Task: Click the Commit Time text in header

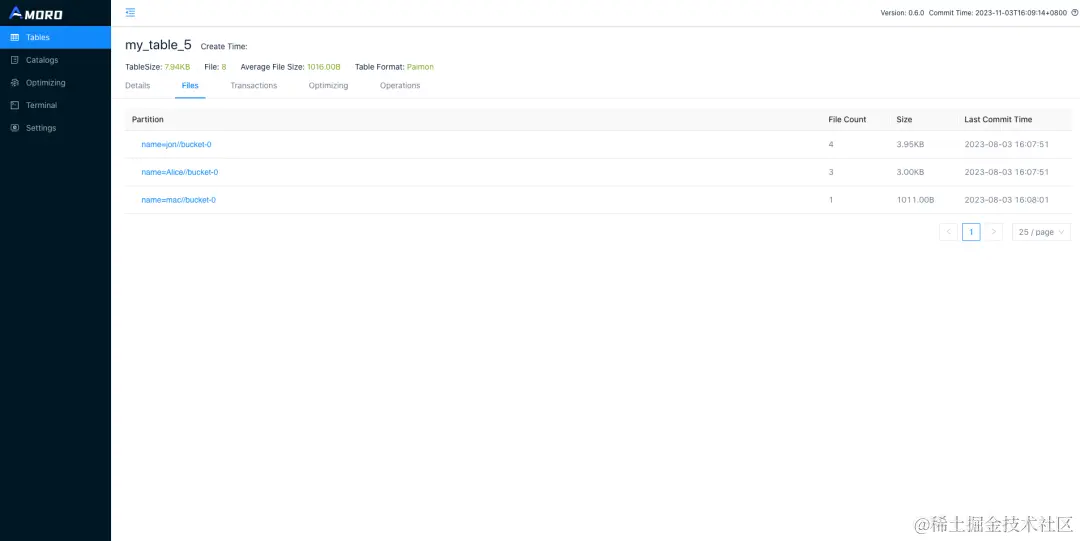Action: click(997, 13)
